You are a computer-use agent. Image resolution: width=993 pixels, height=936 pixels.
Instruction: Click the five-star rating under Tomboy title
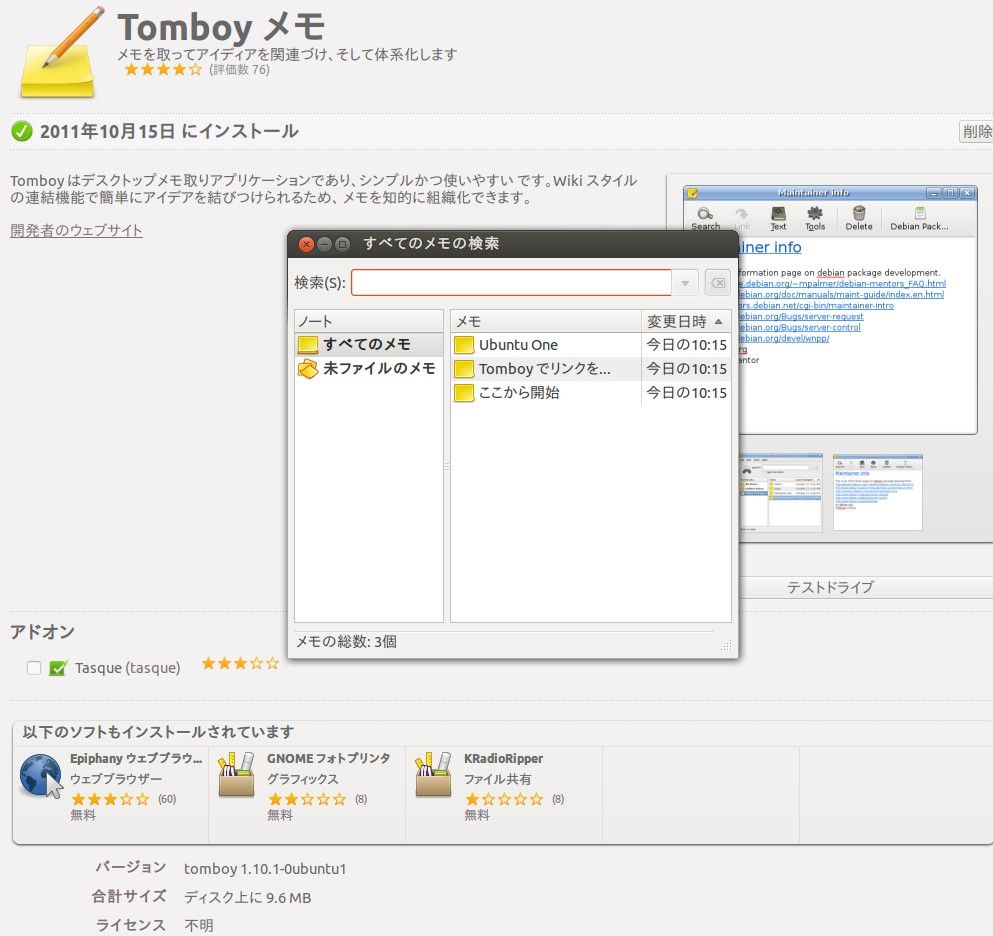click(163, 70)
